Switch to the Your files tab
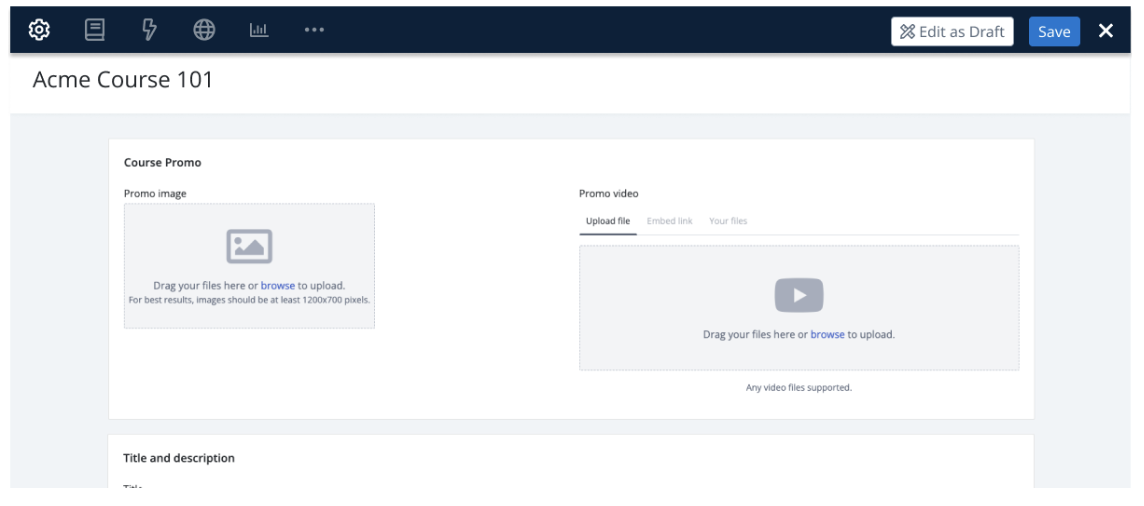The width and height of the screenshot is (1144, 506). 728,221
